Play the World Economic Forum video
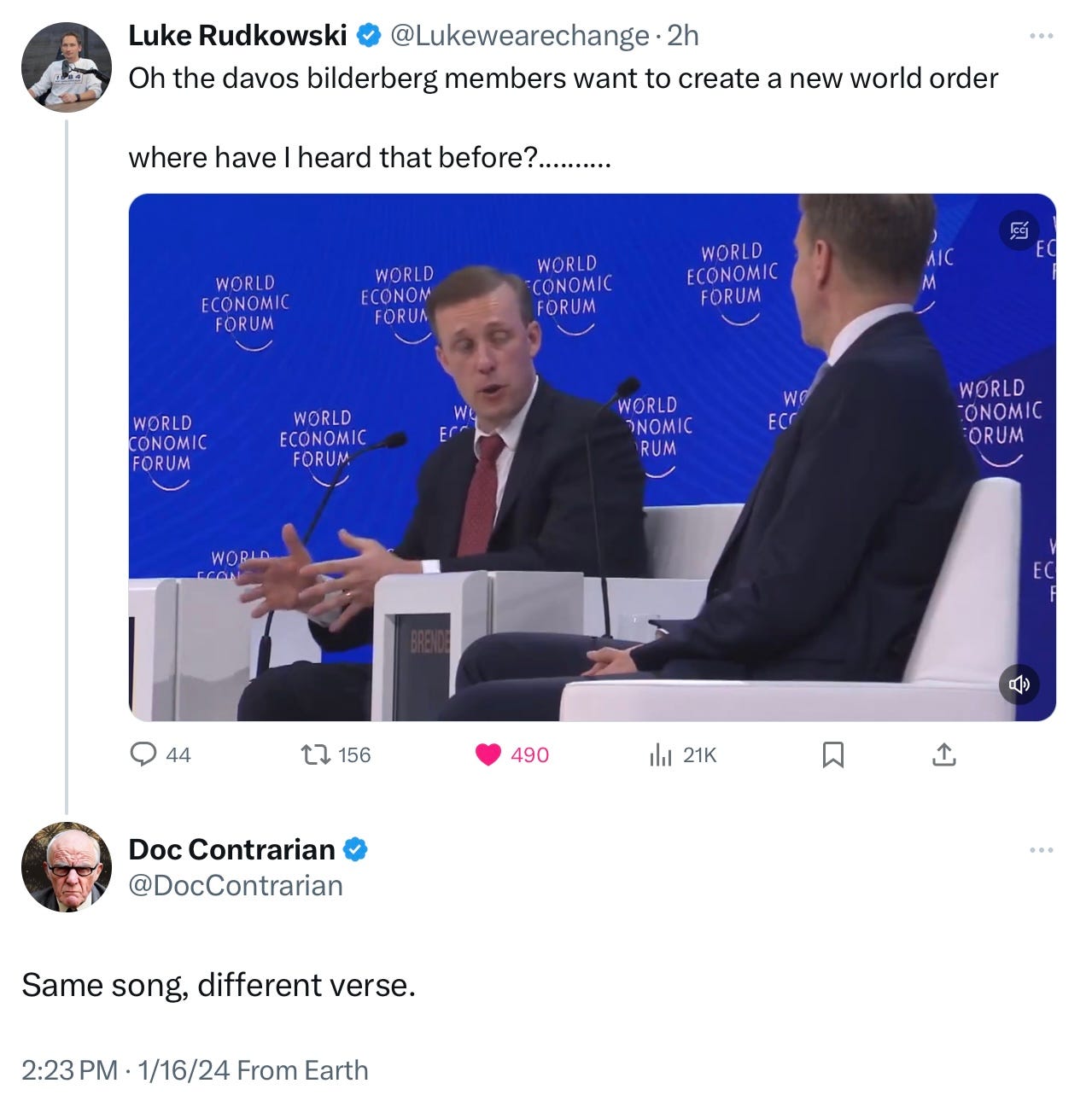 tap(593, 457)
